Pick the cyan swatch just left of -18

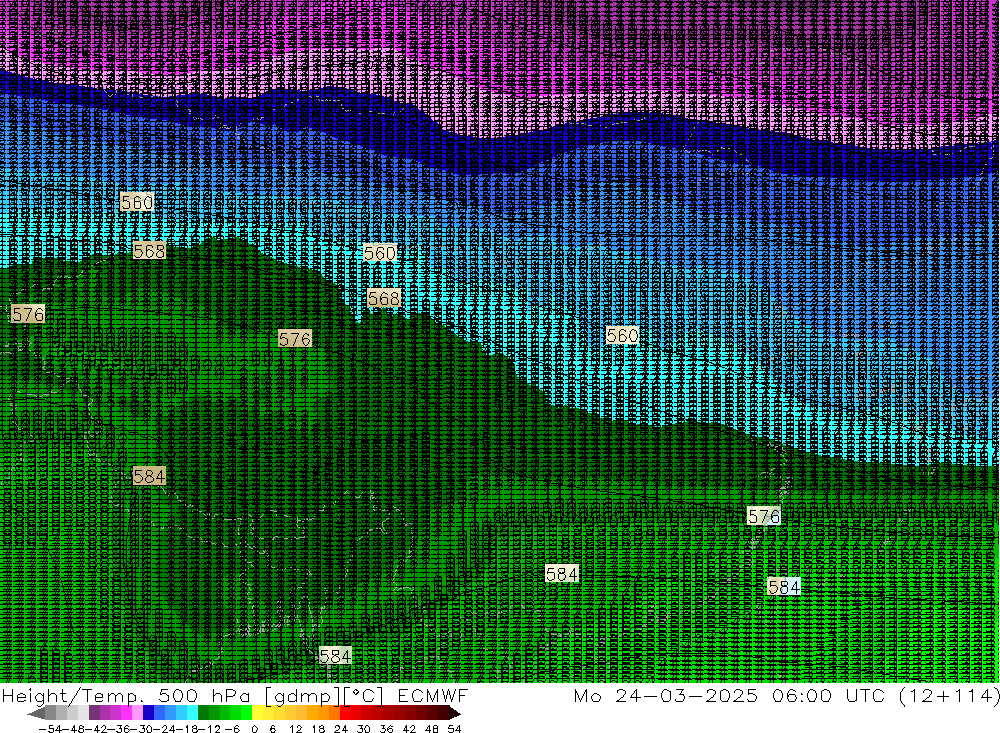(x=192, y=713)
